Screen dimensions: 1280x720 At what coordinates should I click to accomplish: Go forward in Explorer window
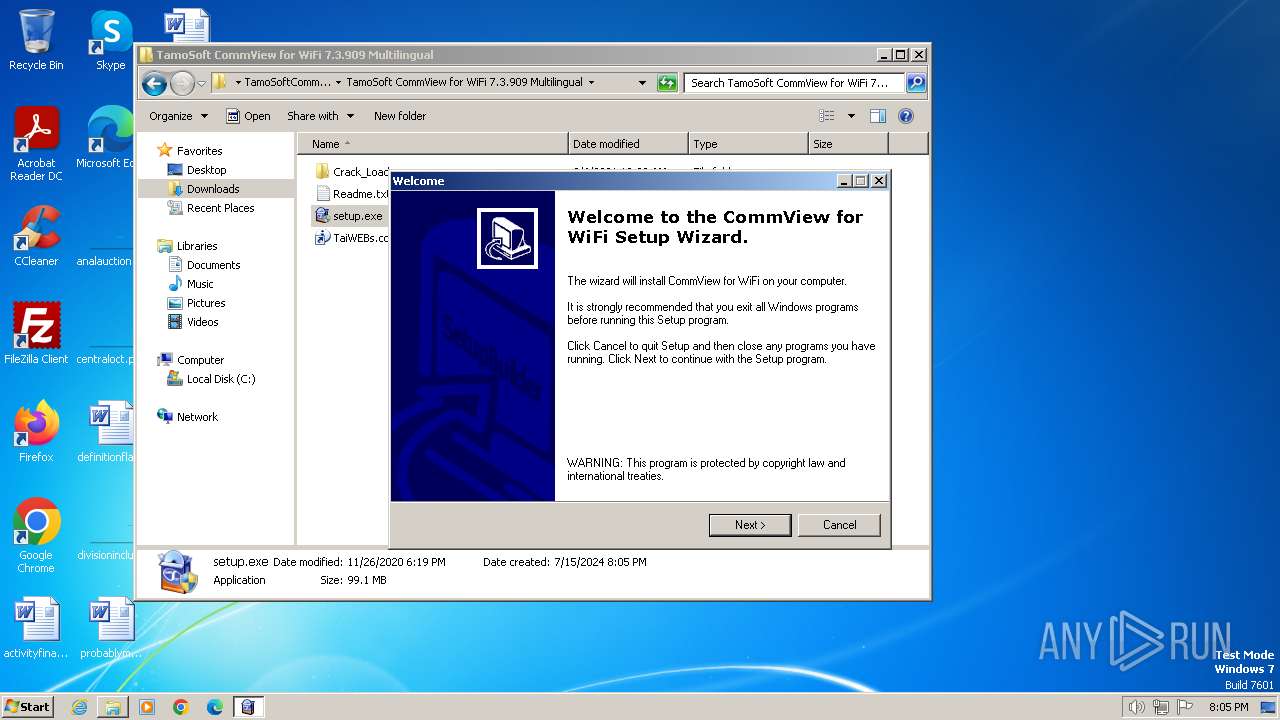pos(182,83)
